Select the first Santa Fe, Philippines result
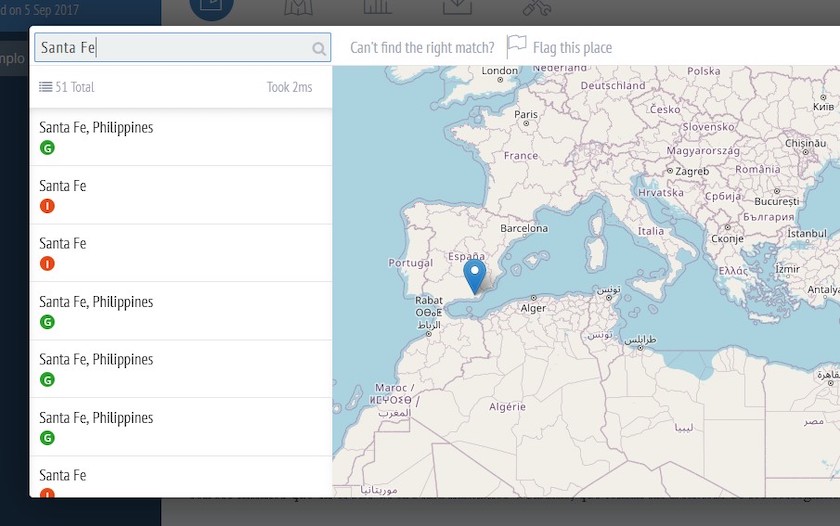Viewport: 840px width, 526px height. pos(96,128)
